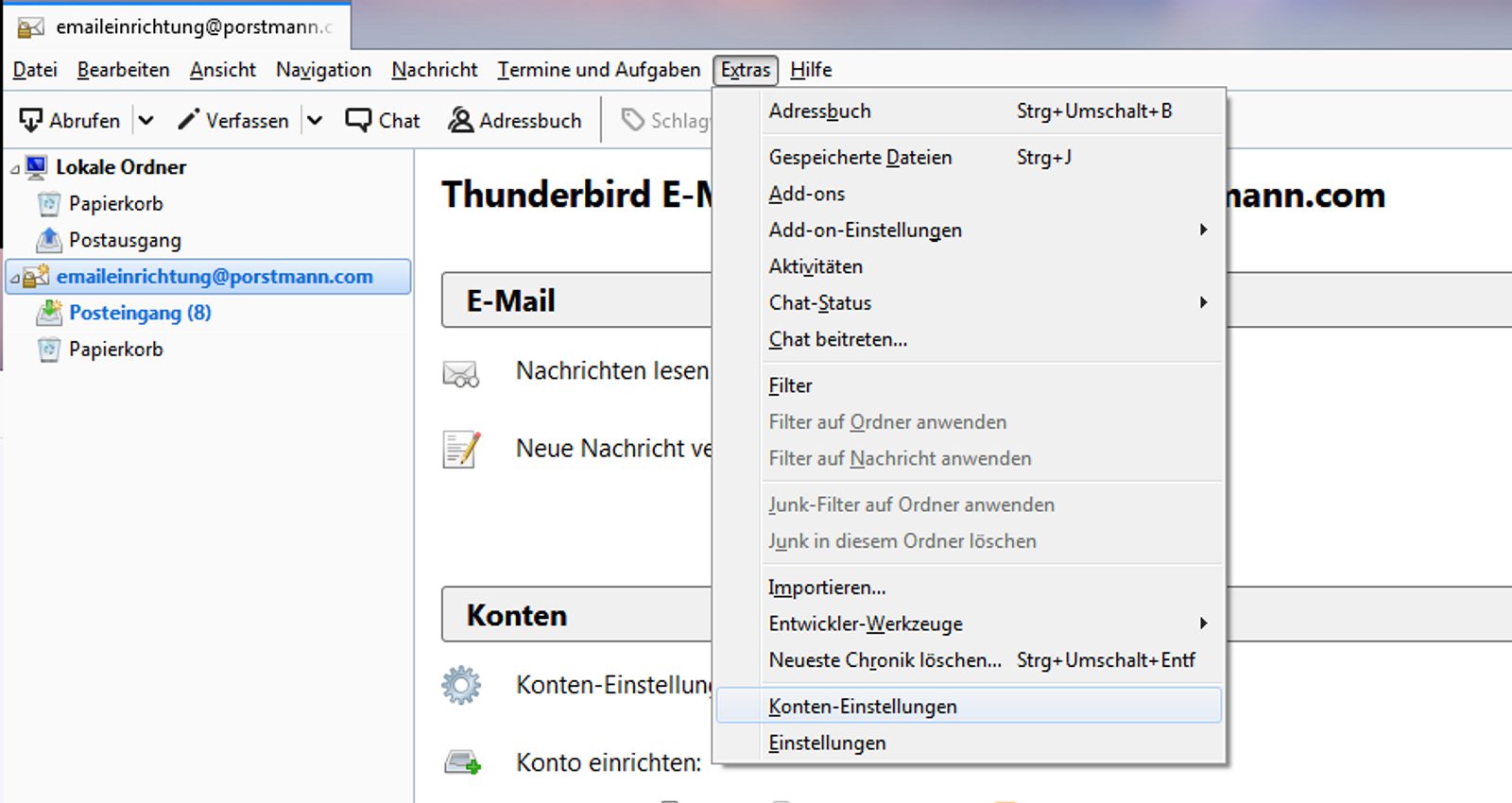Image resolution: width=1512 pixels, height=803 pixels.
Task: Click the Chat speech bubble icon
Action: click(358, 120)
